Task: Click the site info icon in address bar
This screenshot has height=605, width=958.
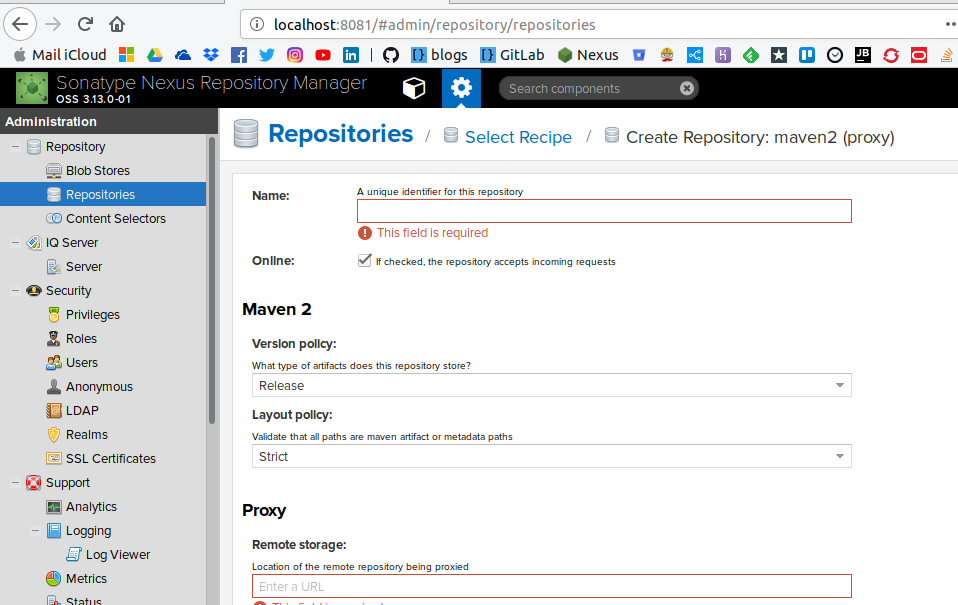Action: 257,24
